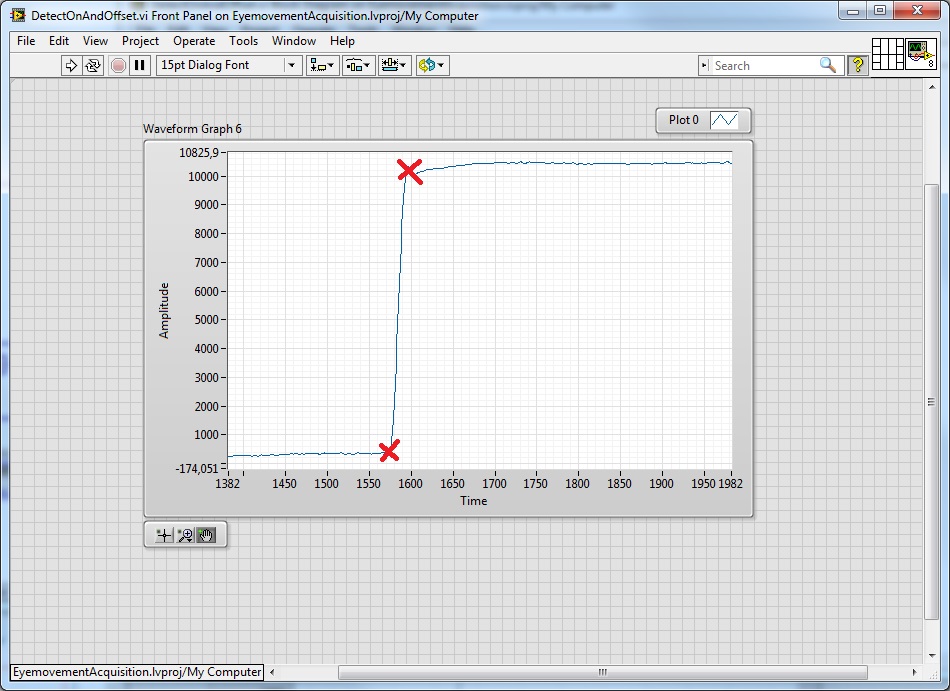Click the Waveform Graph 6 label

click(x=192, y=128)
